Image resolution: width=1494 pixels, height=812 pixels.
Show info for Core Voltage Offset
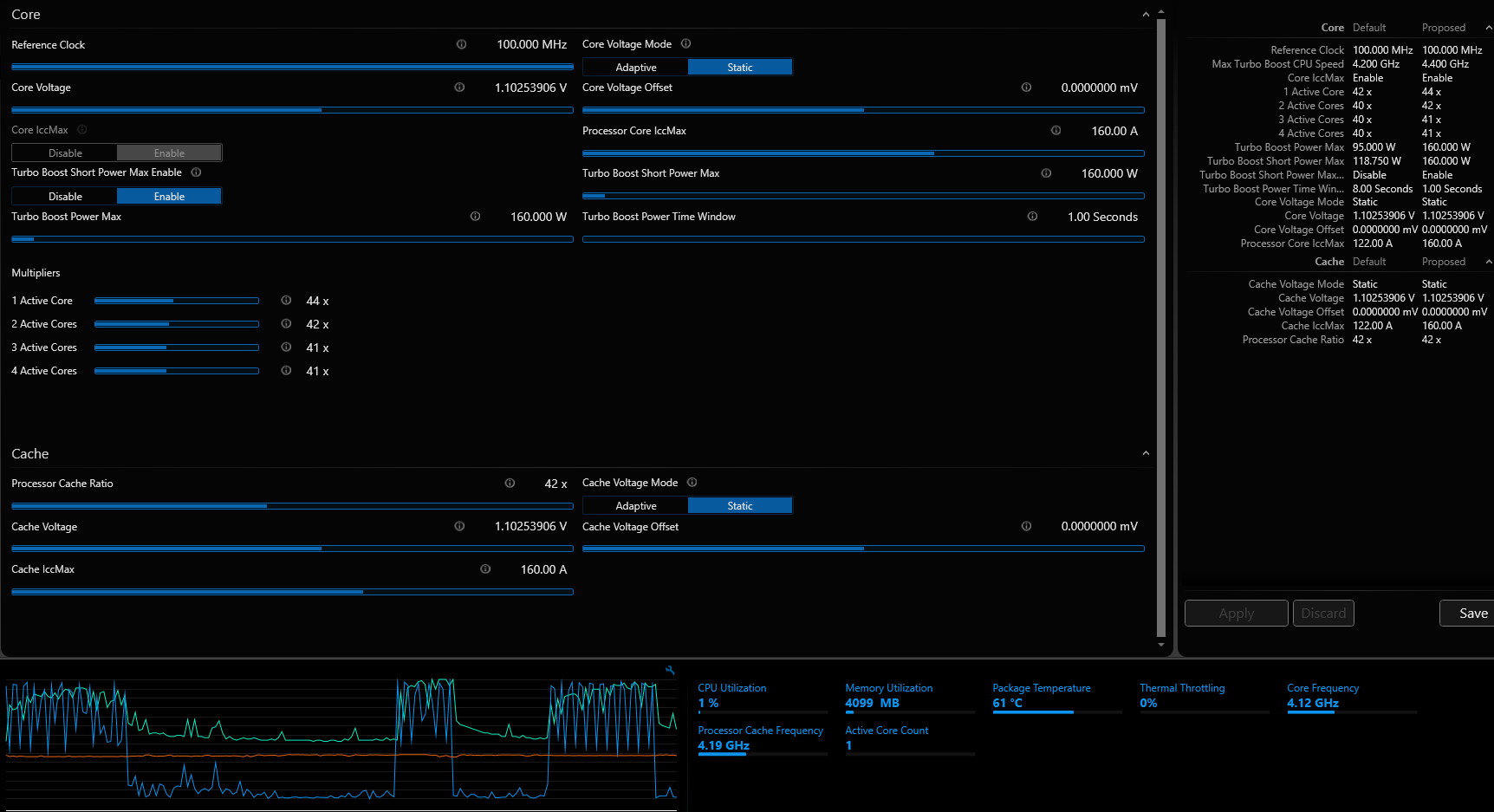1026,88
